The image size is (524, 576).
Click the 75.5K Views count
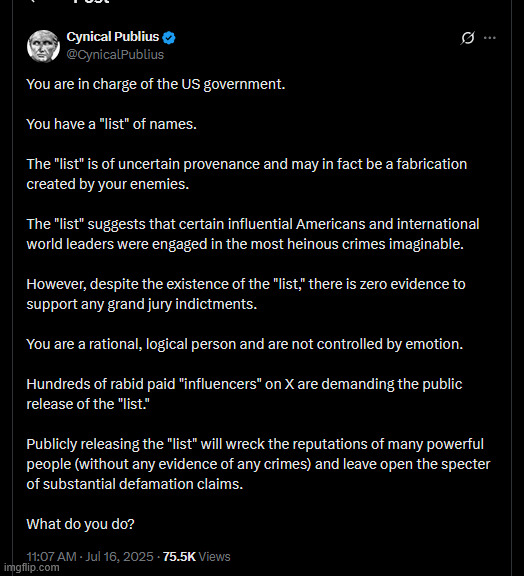pos(197,557)
